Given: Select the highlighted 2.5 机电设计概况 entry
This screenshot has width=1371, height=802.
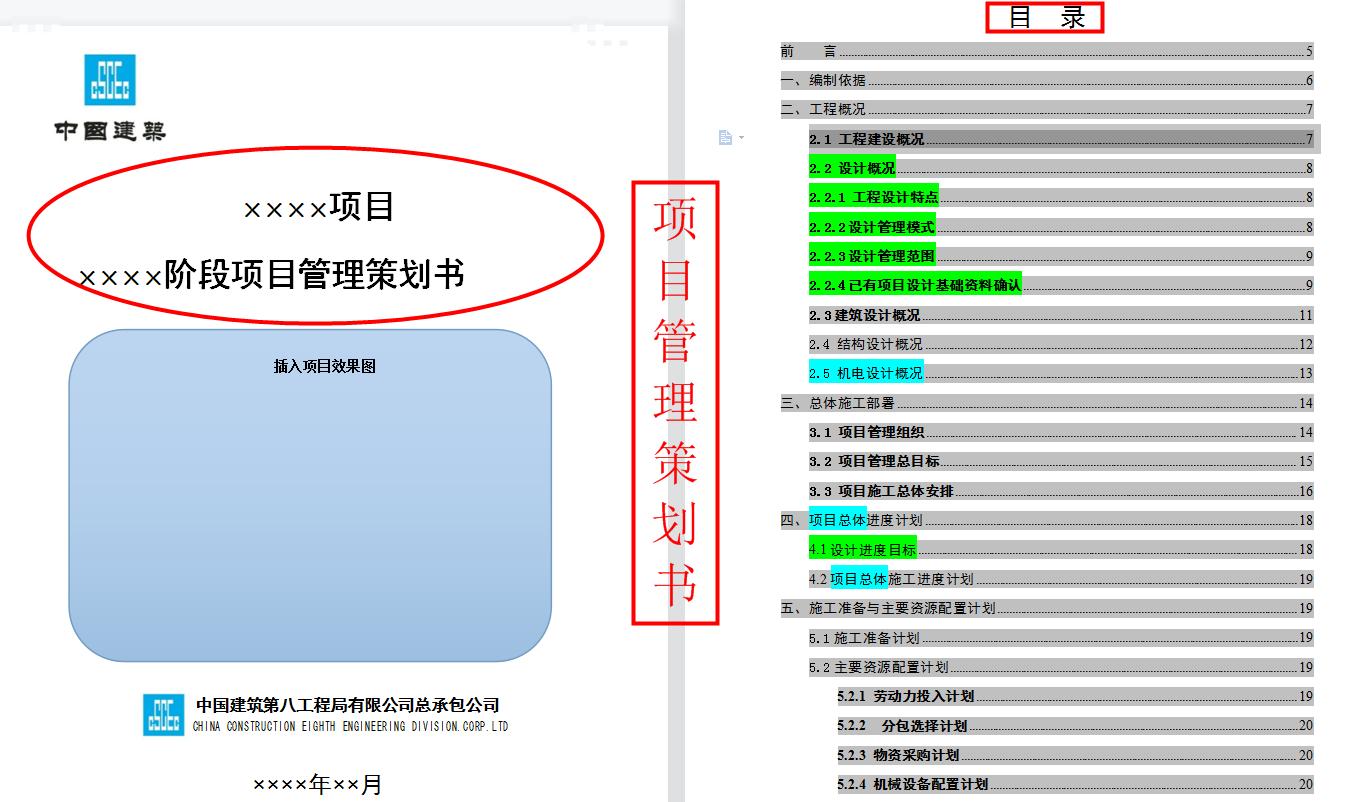Looking at the screenshot, I should point(866,373).
